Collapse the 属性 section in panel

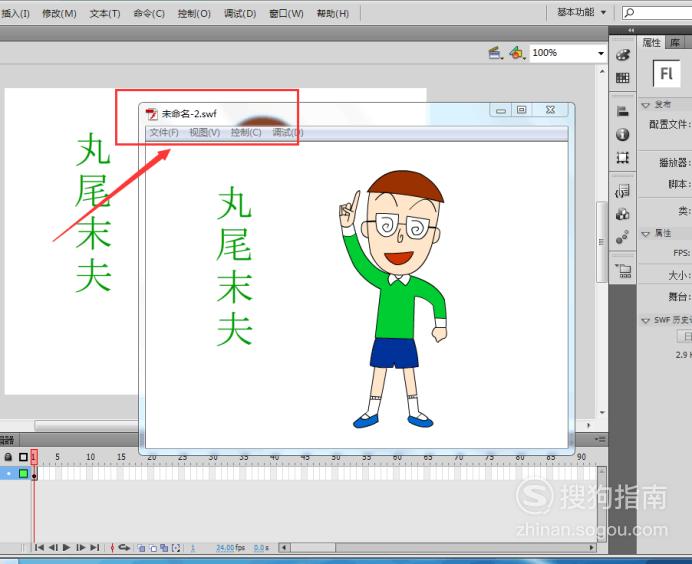tap(645, 233)
